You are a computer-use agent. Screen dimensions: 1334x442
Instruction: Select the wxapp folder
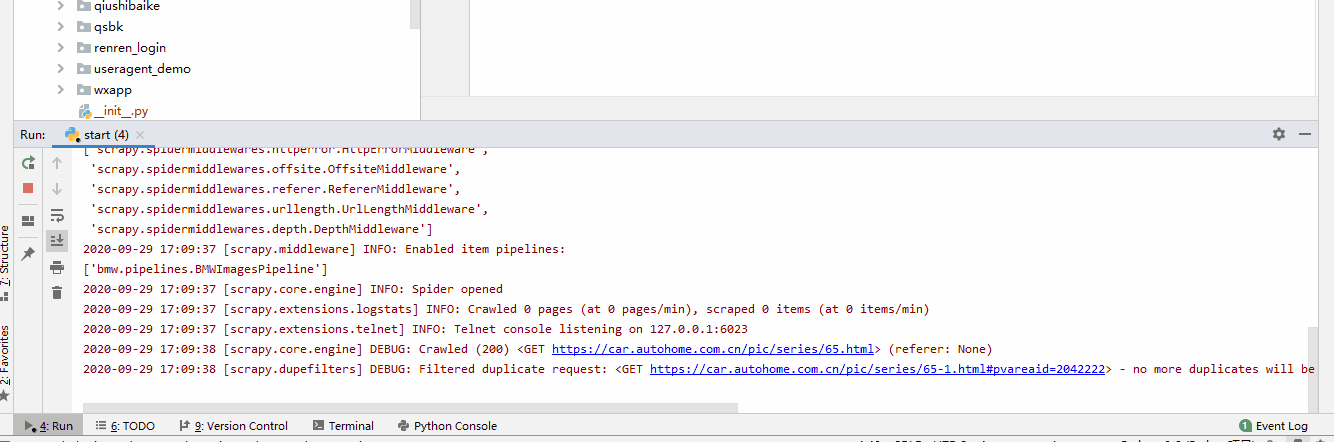113,90
